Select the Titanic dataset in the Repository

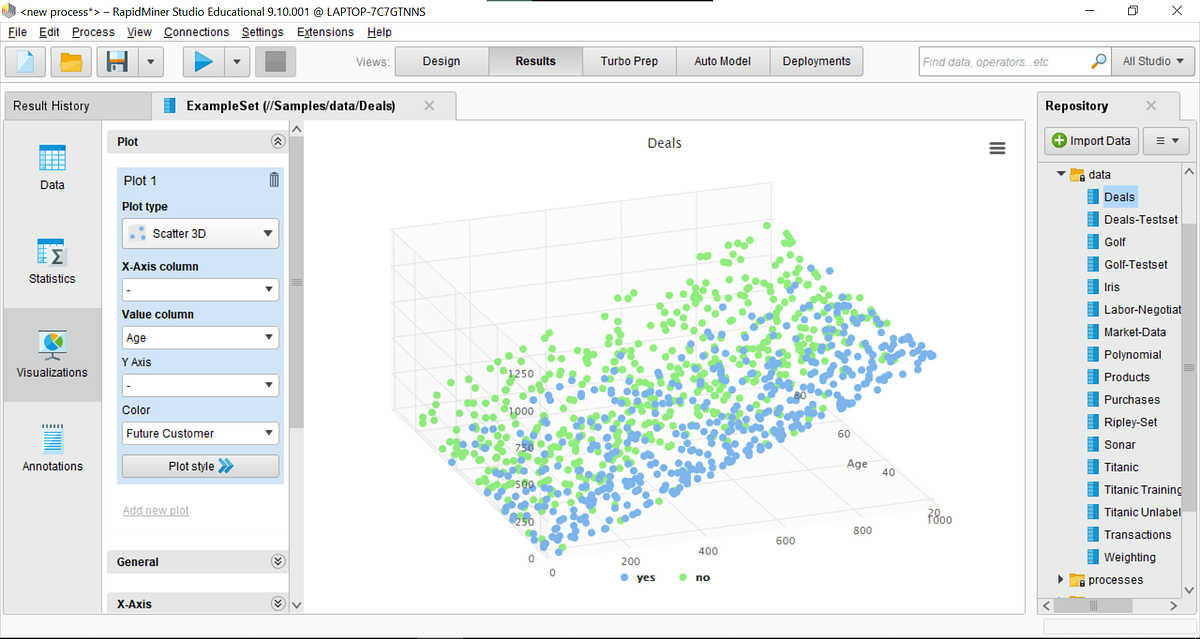click(x=1124, y=466)
